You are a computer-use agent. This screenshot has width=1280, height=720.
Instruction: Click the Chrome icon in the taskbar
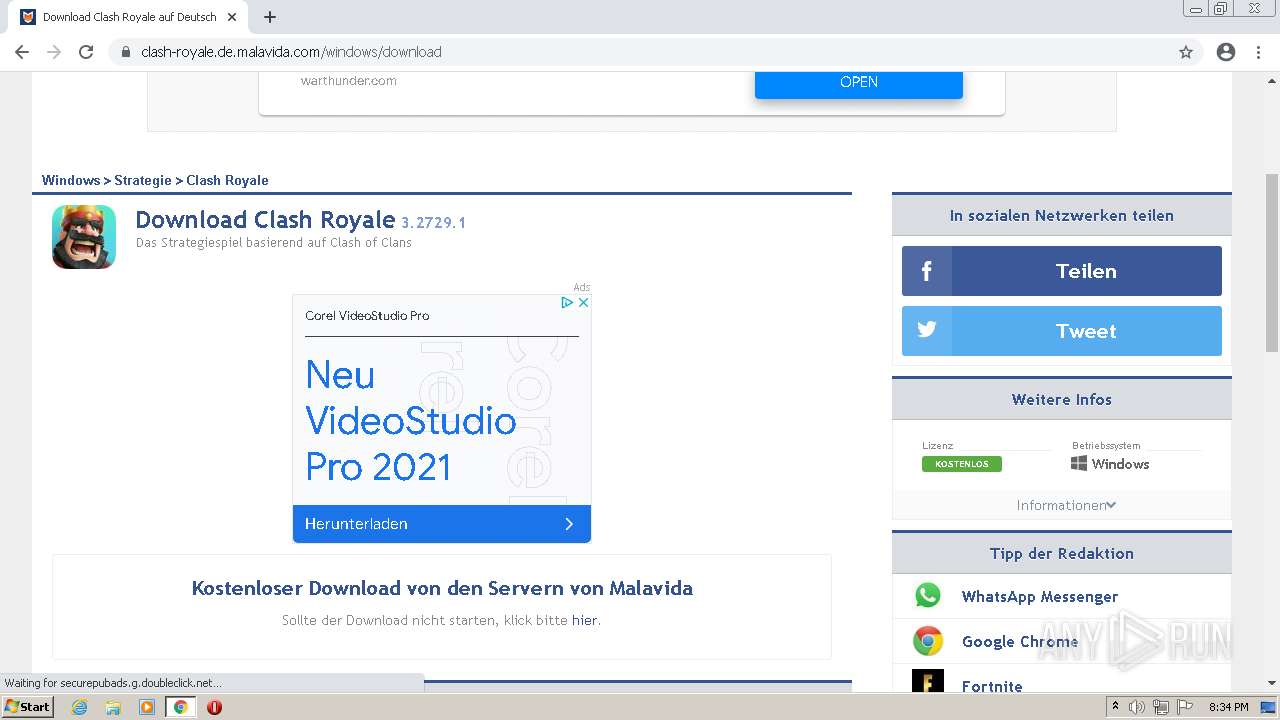[181, 707]
